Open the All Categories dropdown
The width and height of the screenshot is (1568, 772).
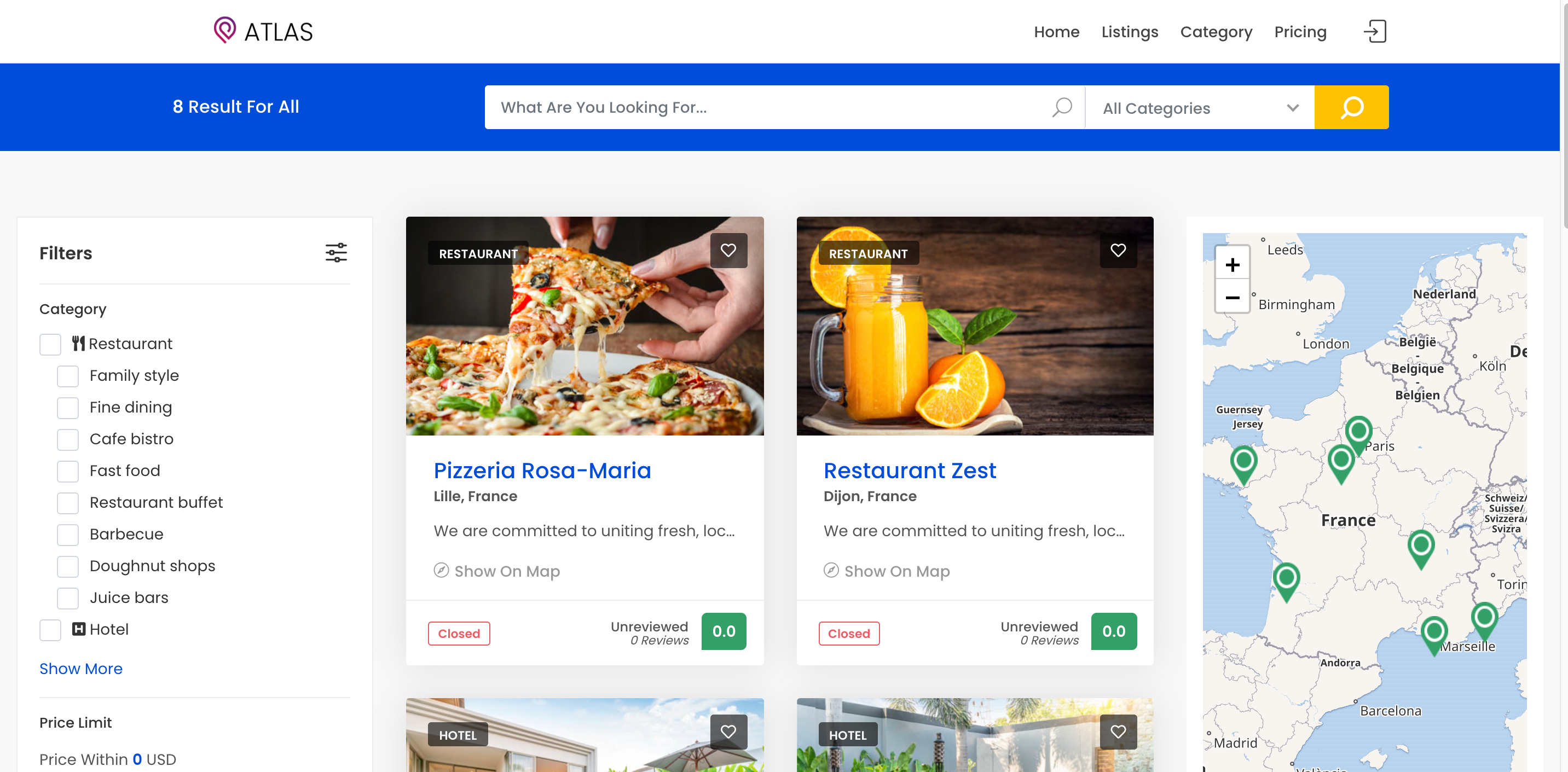(x=1200, y=108)
